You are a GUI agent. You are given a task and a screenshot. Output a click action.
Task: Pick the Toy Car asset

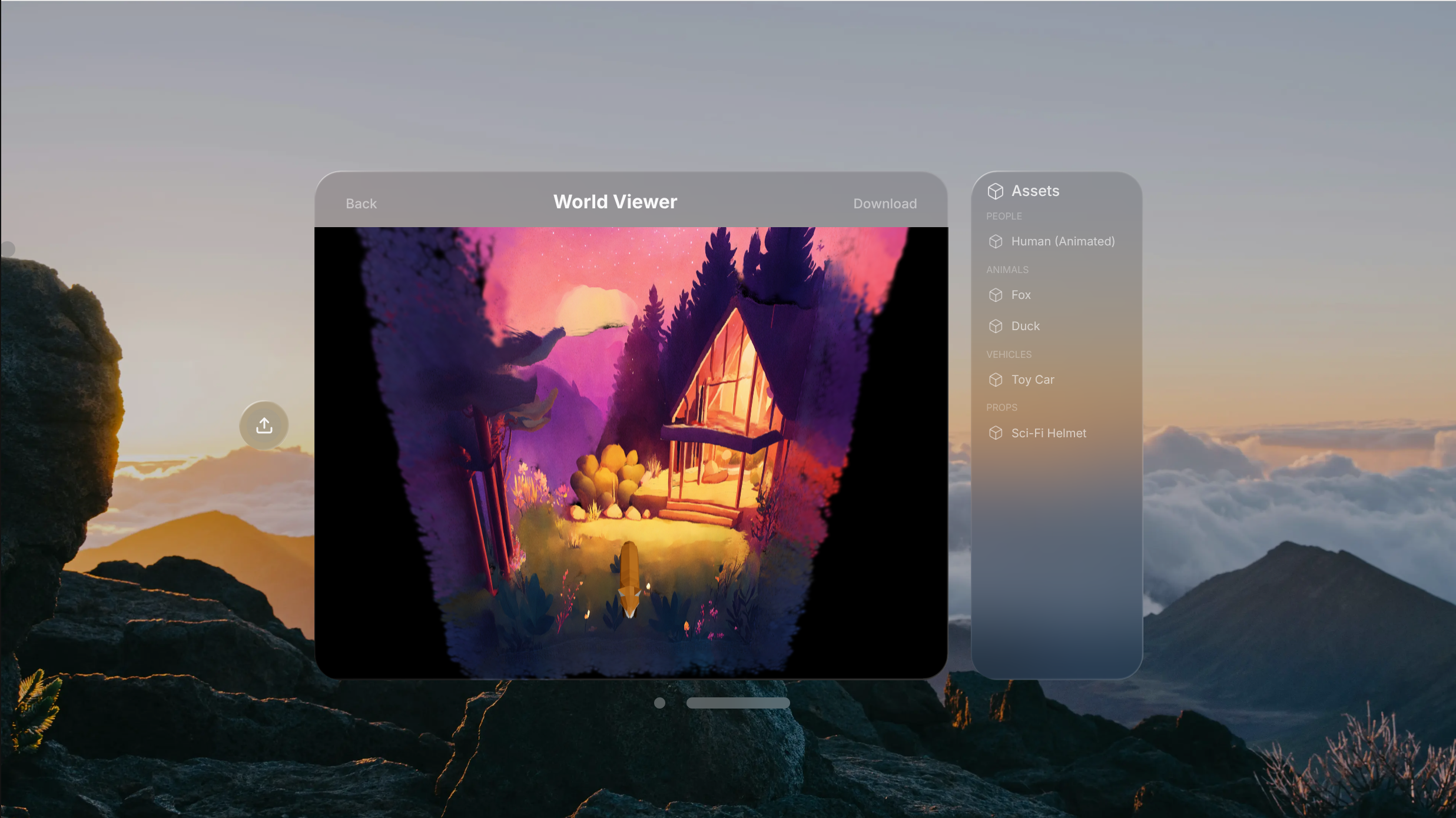[x=1033, y=380]
